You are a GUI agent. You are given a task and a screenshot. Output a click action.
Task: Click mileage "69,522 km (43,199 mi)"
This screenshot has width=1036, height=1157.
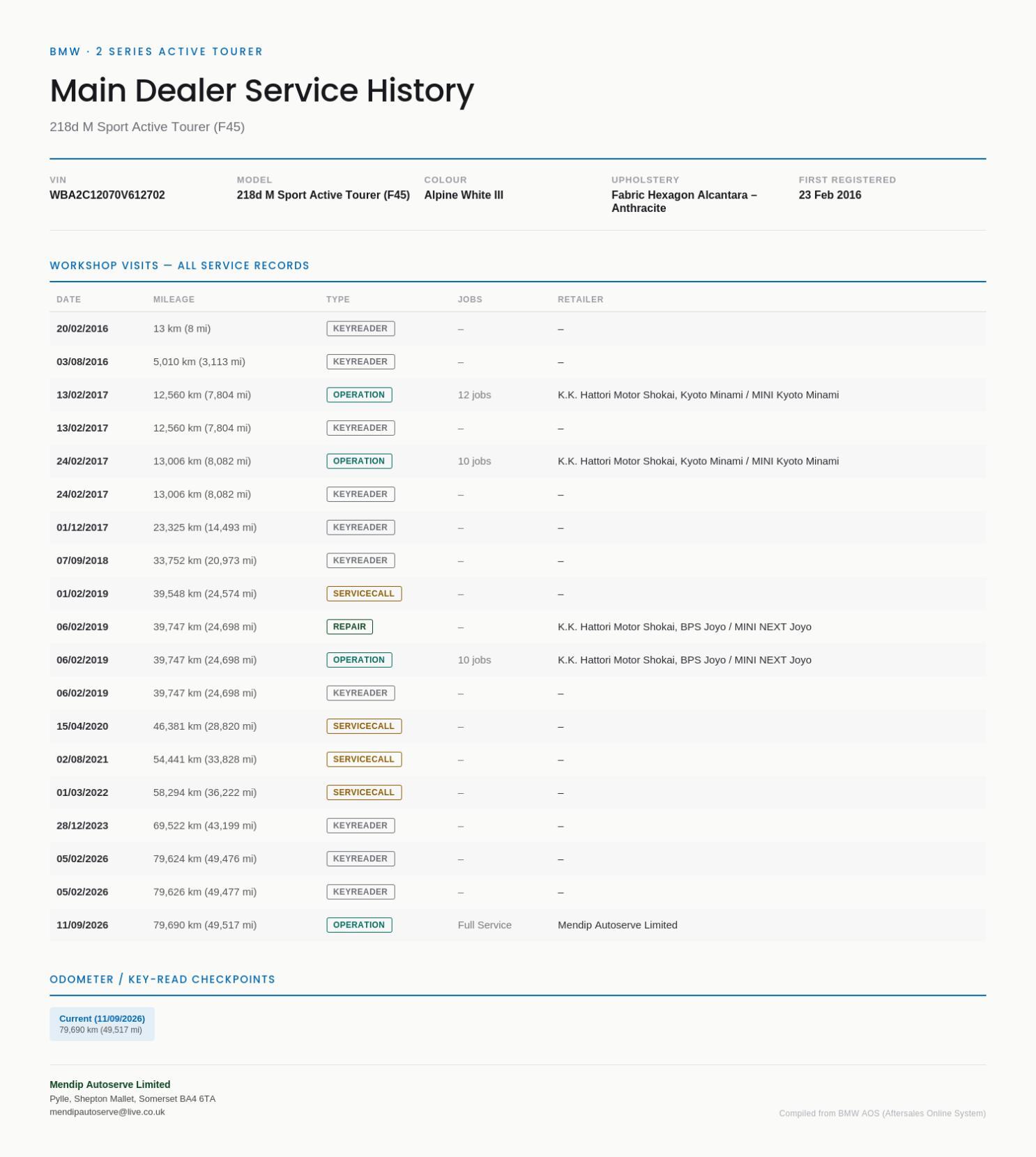pos(205,825)
